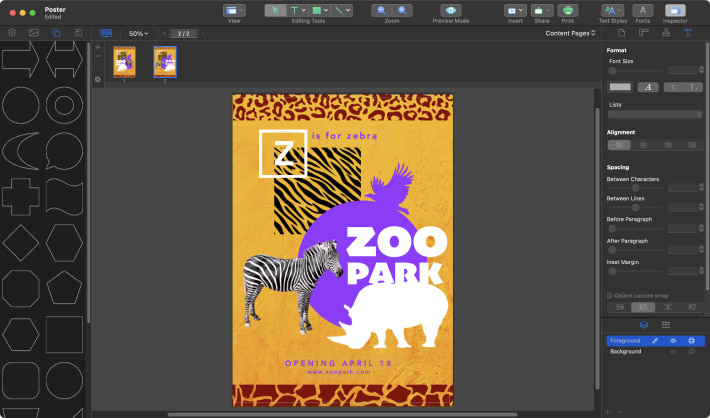This screenshot has height=418, width=710.
Task: Select the Background layer row
Action: (655, 351)
